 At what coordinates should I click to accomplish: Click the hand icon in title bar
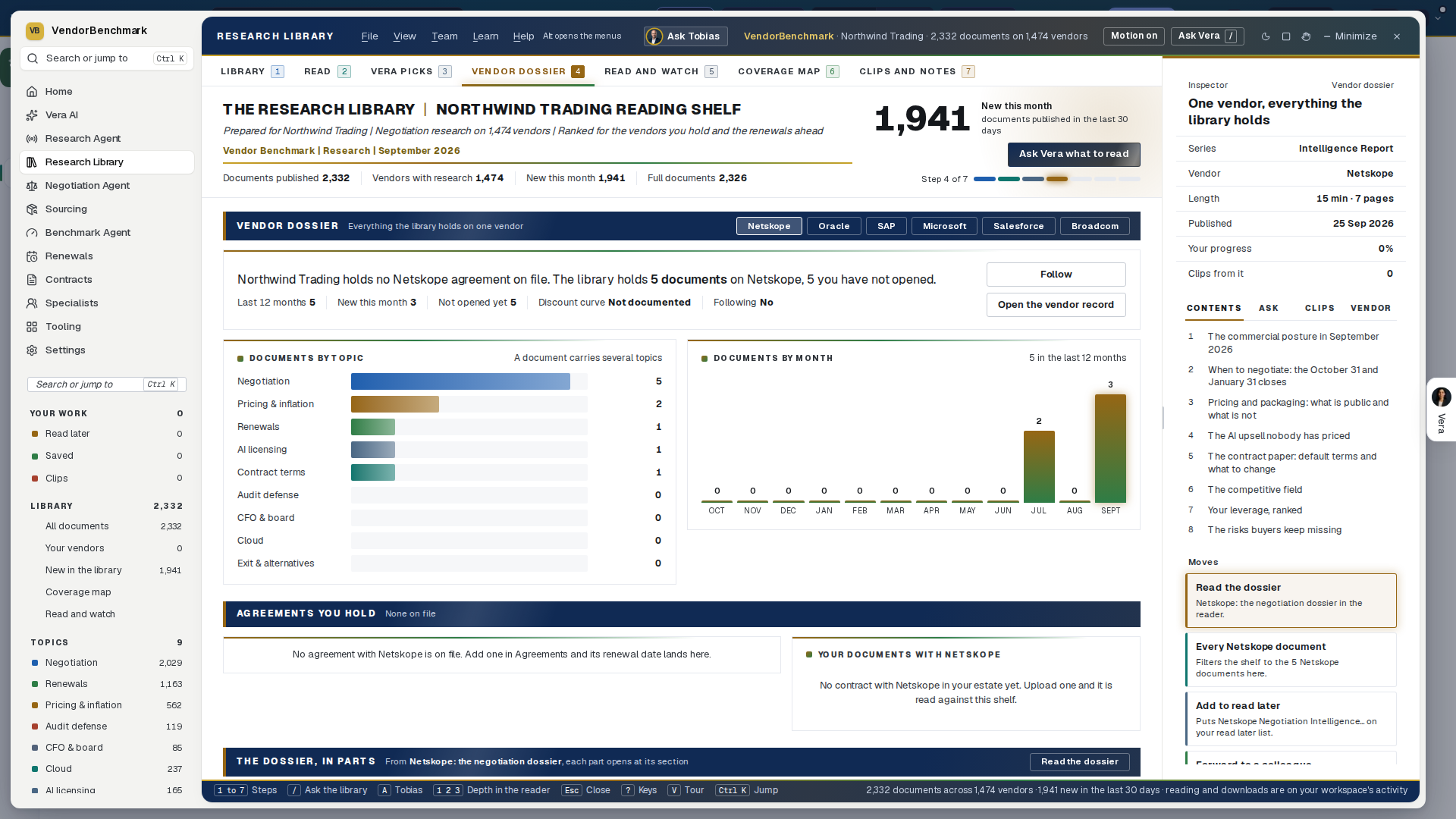click(1306, 36)
